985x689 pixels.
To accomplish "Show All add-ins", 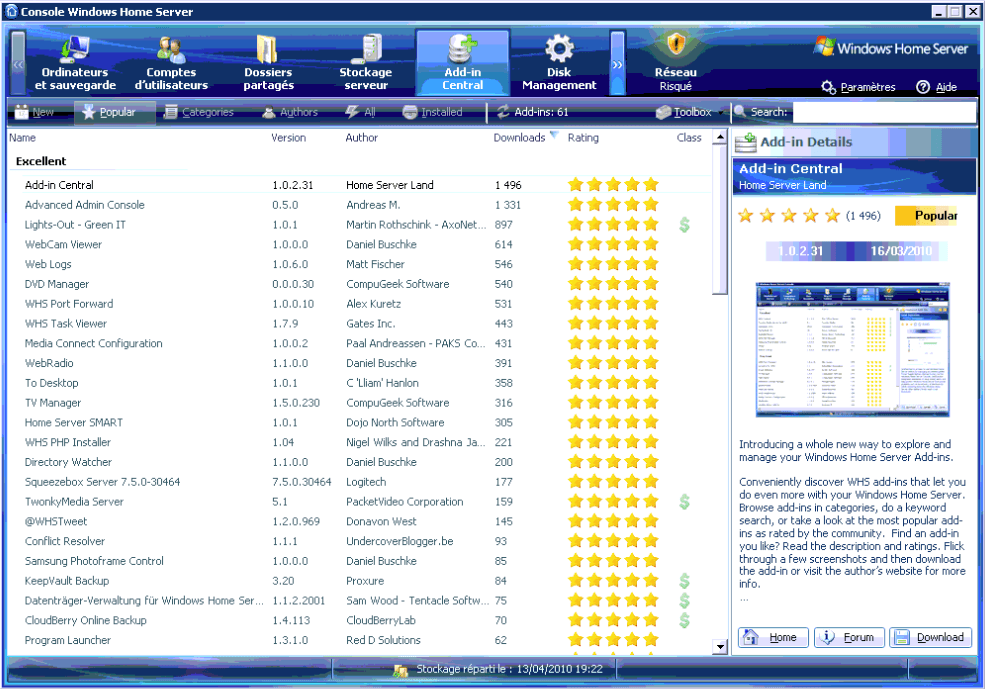I will tap(361, 112).
